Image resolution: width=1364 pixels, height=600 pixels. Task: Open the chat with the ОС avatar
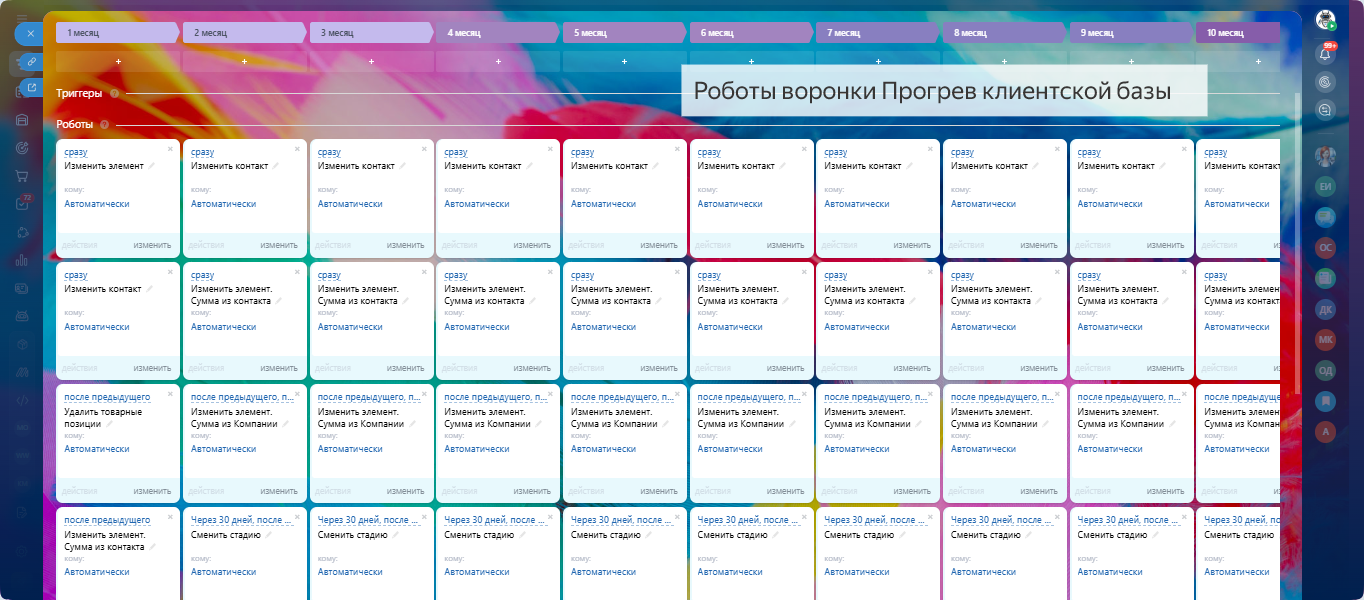pyautogui.click(x=1326, y=247)
